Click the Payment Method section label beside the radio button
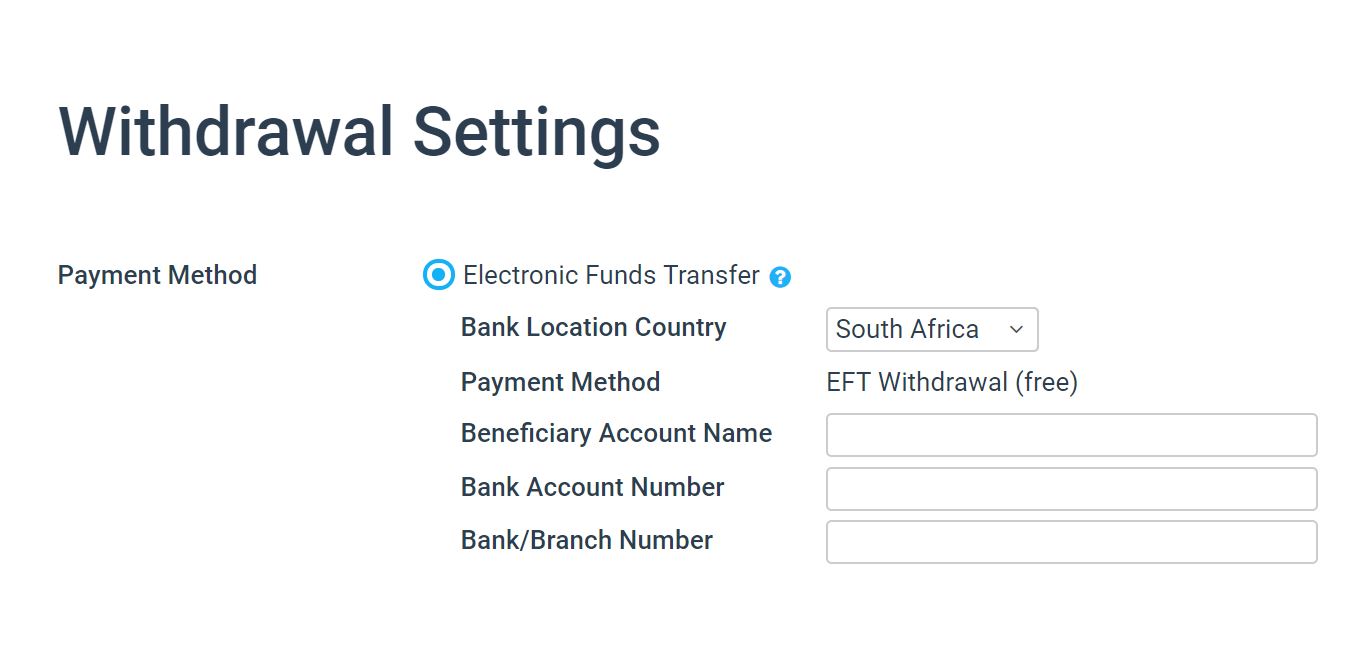 point(157,275)
